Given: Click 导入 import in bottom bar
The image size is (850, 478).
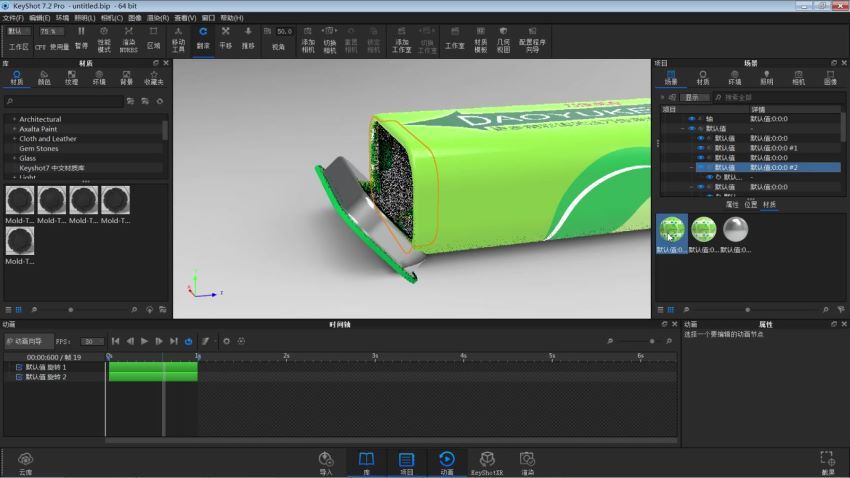Looking at the screenshot, I should point(326,464).
